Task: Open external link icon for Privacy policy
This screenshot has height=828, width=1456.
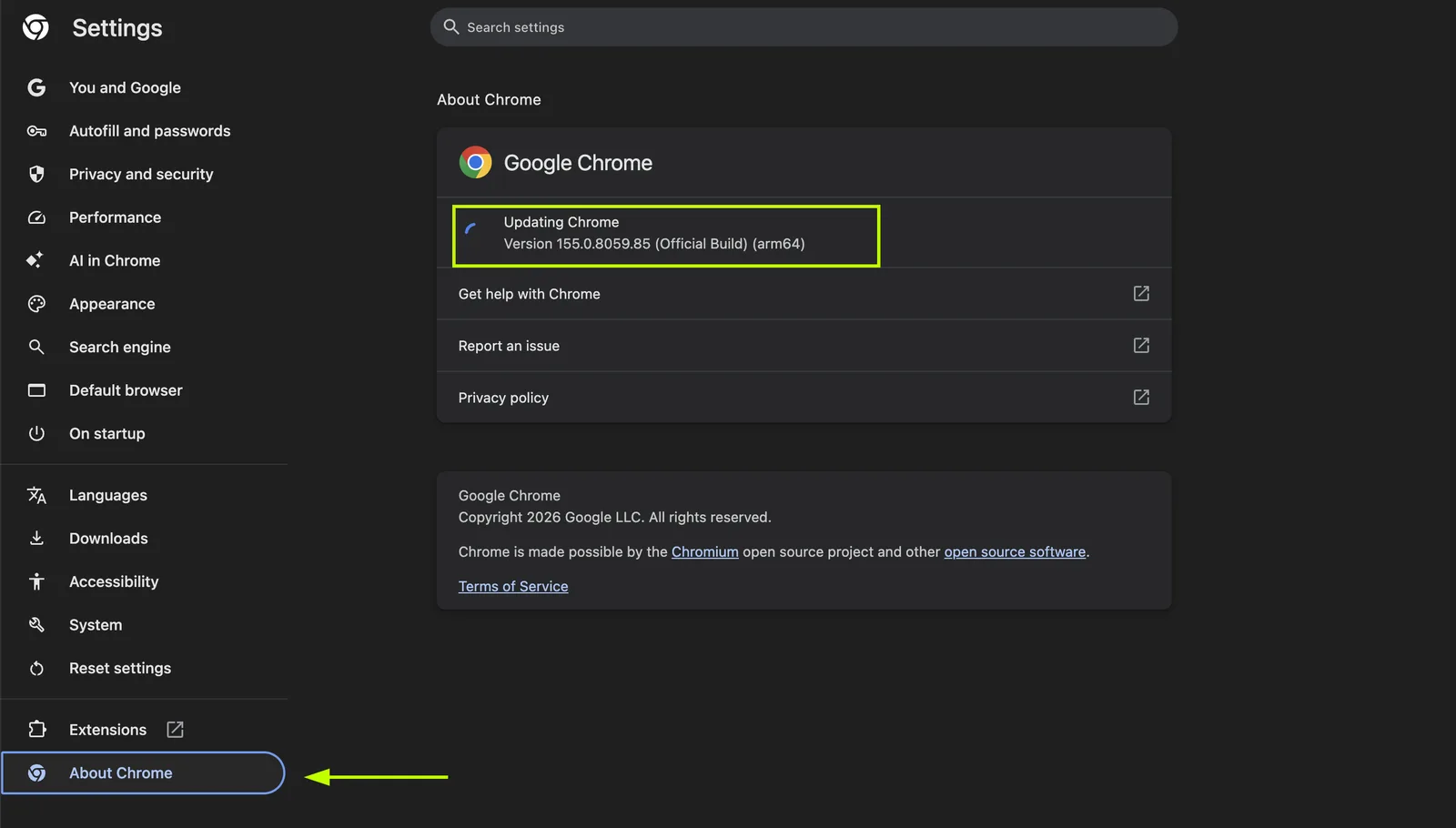Action: pos(1141,397)
